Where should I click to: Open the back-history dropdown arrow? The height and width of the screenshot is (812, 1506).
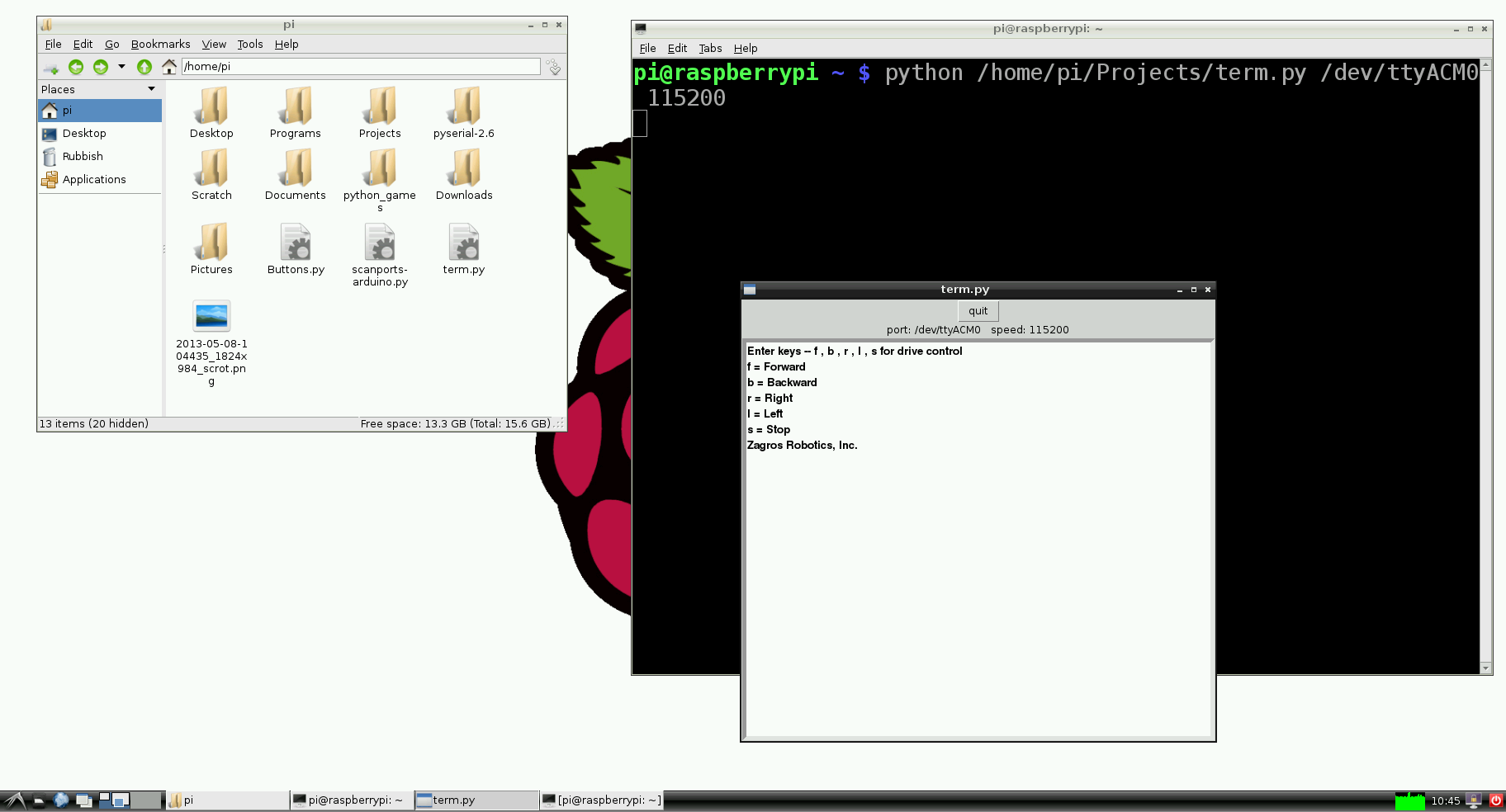(121, 67)
